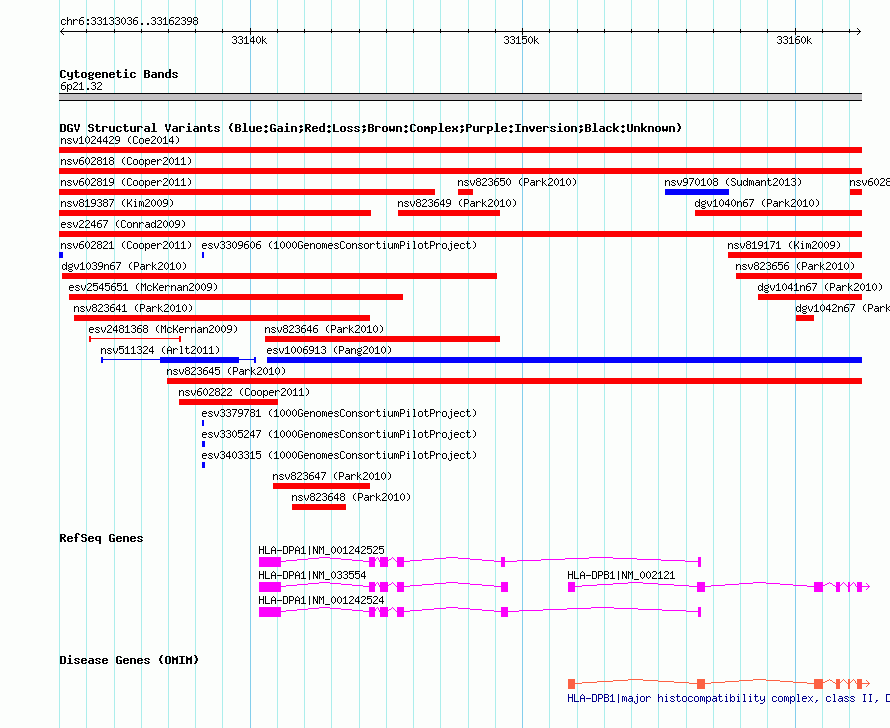Select nsv511324 (Arlt2011) gain label
890x728 pixels.
(x=160, y=350)
